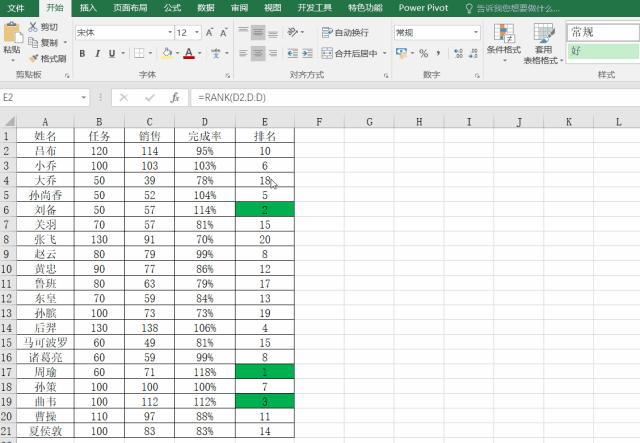The image size is (640, 443).
Task: Decrease decimal places
Action: click(473, 53)
